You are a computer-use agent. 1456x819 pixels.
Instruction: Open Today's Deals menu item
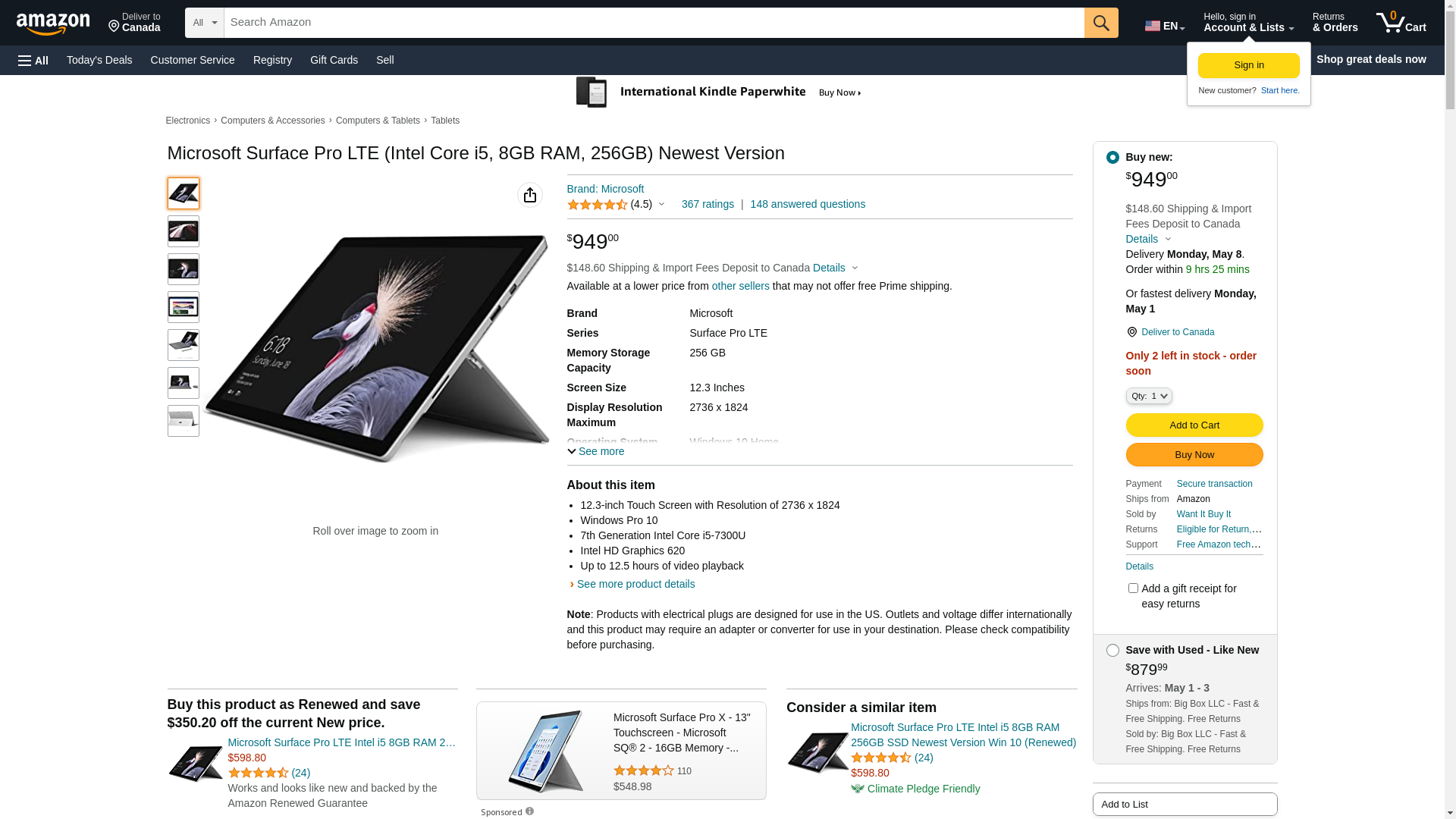(x=99, y=60)
